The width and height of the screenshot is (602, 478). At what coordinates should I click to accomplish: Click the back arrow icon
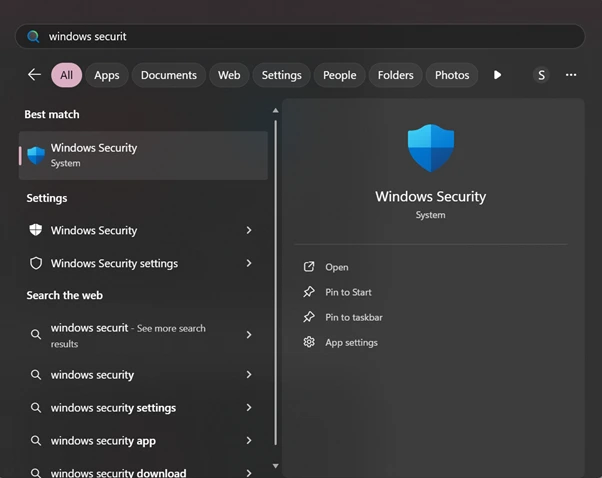[34, 75]
